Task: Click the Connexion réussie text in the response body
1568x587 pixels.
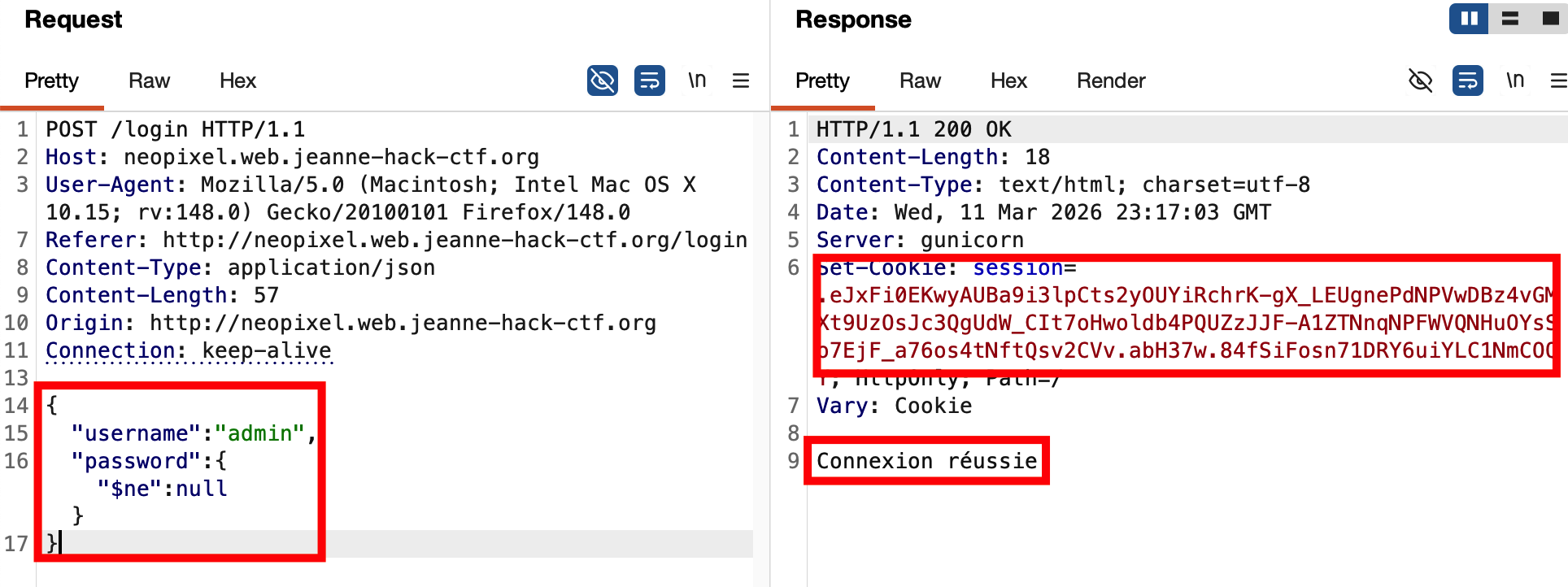Action: point(926,460)
